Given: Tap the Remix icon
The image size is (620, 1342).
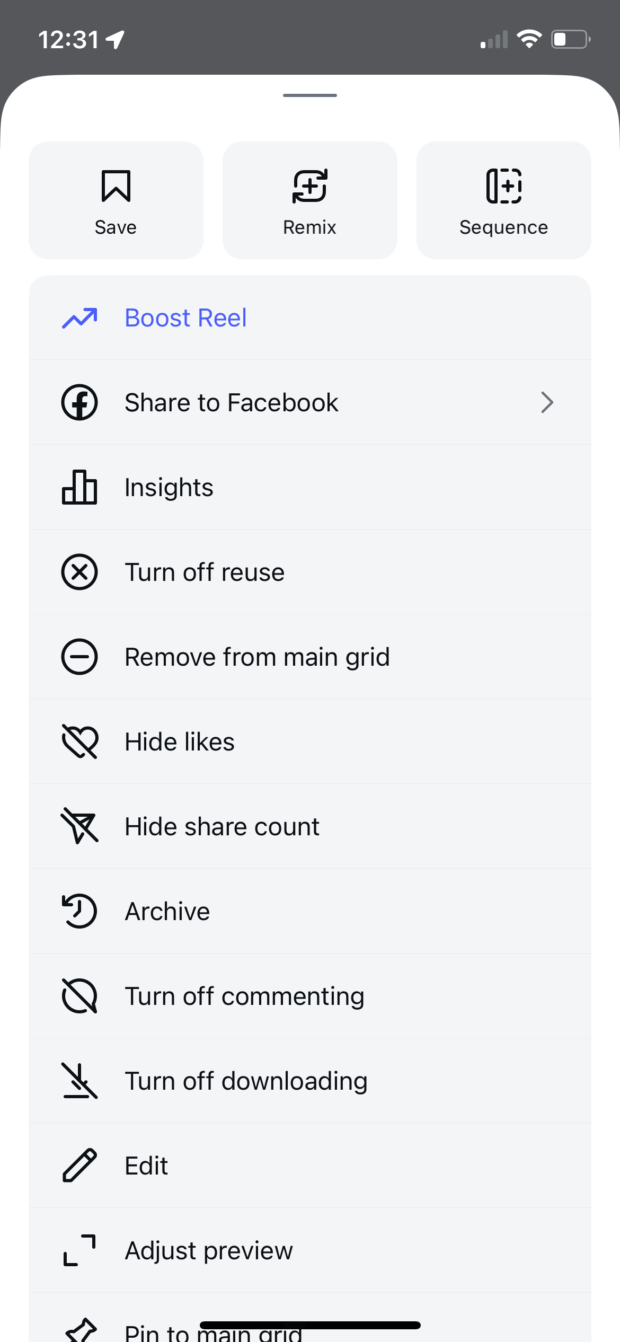Looking at the screenshot, I should [x=310, y=186].
